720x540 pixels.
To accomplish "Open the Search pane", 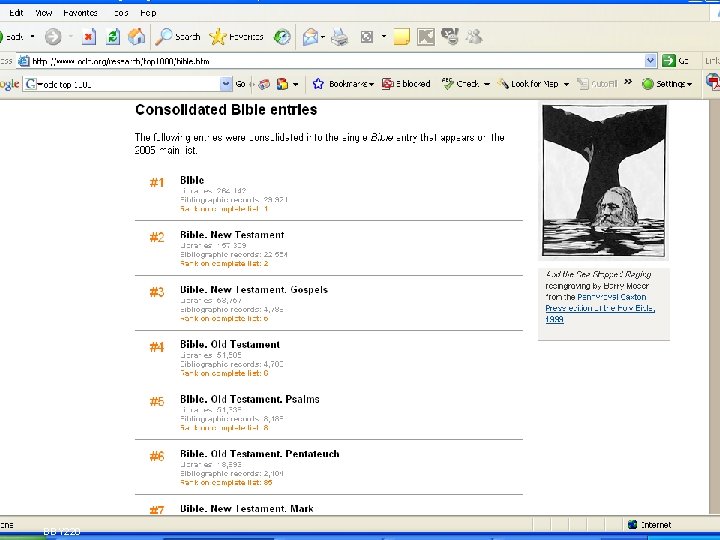I will [x=178, y=37].
